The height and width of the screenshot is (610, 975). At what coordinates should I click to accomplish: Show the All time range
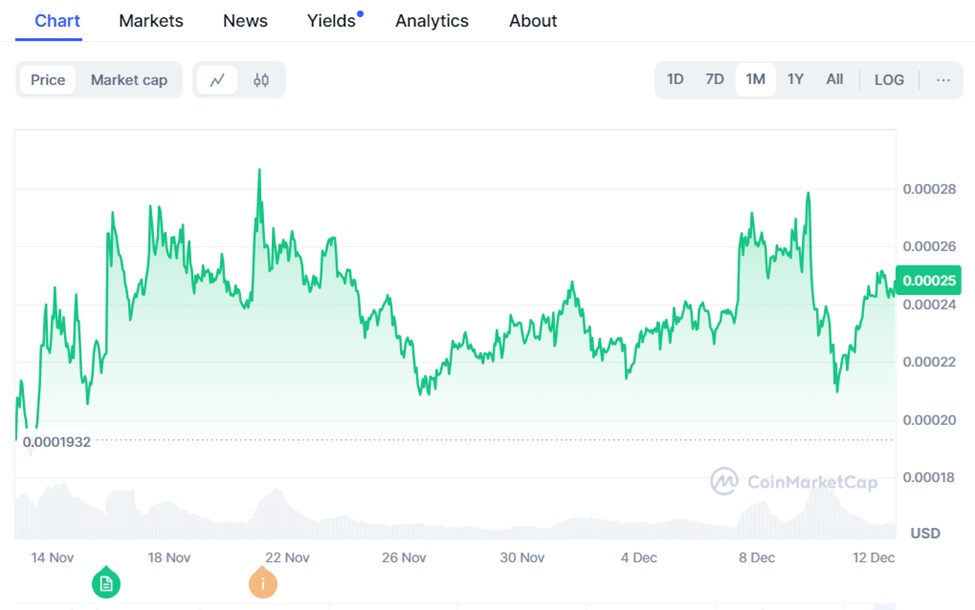(834, 80)
